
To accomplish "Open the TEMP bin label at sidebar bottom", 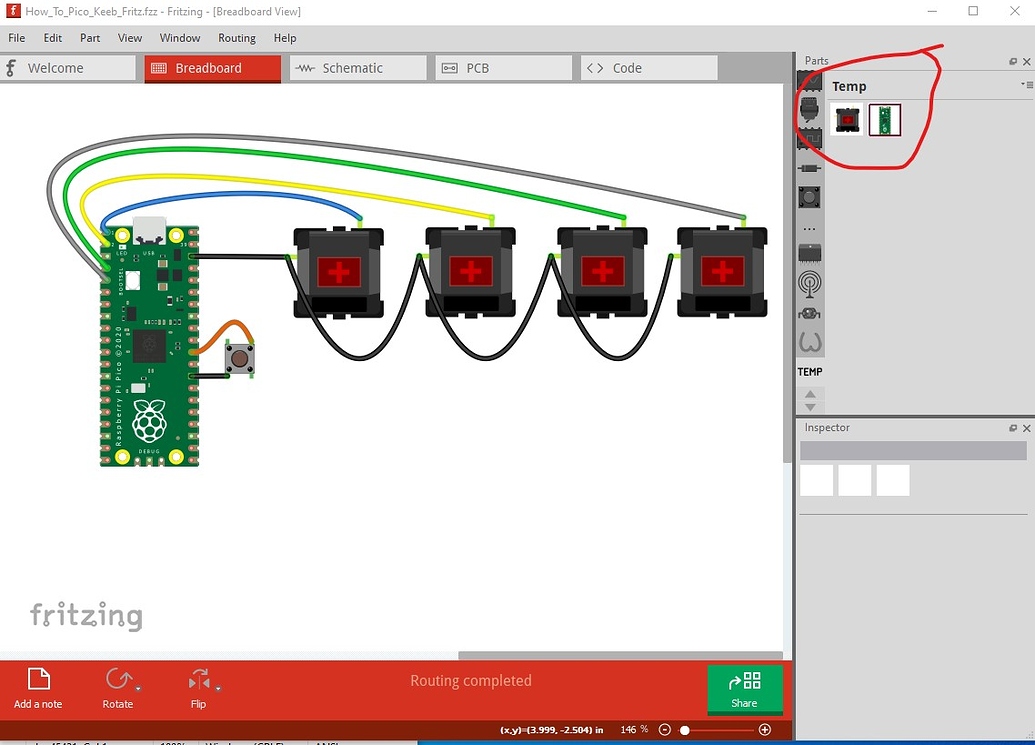I will coord(810,371).
